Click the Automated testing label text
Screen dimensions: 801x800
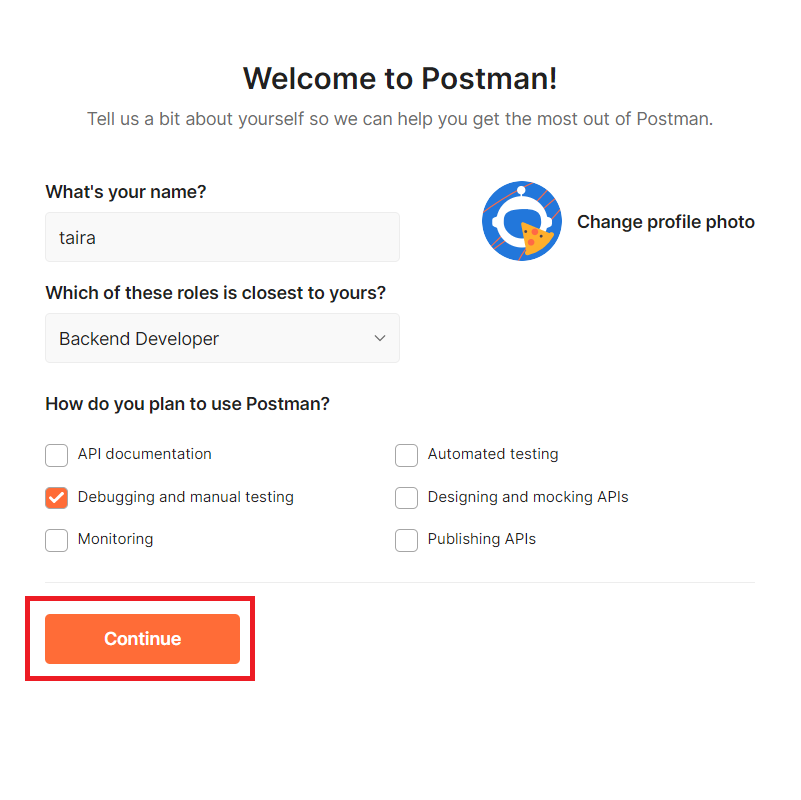tap(493, 454)
